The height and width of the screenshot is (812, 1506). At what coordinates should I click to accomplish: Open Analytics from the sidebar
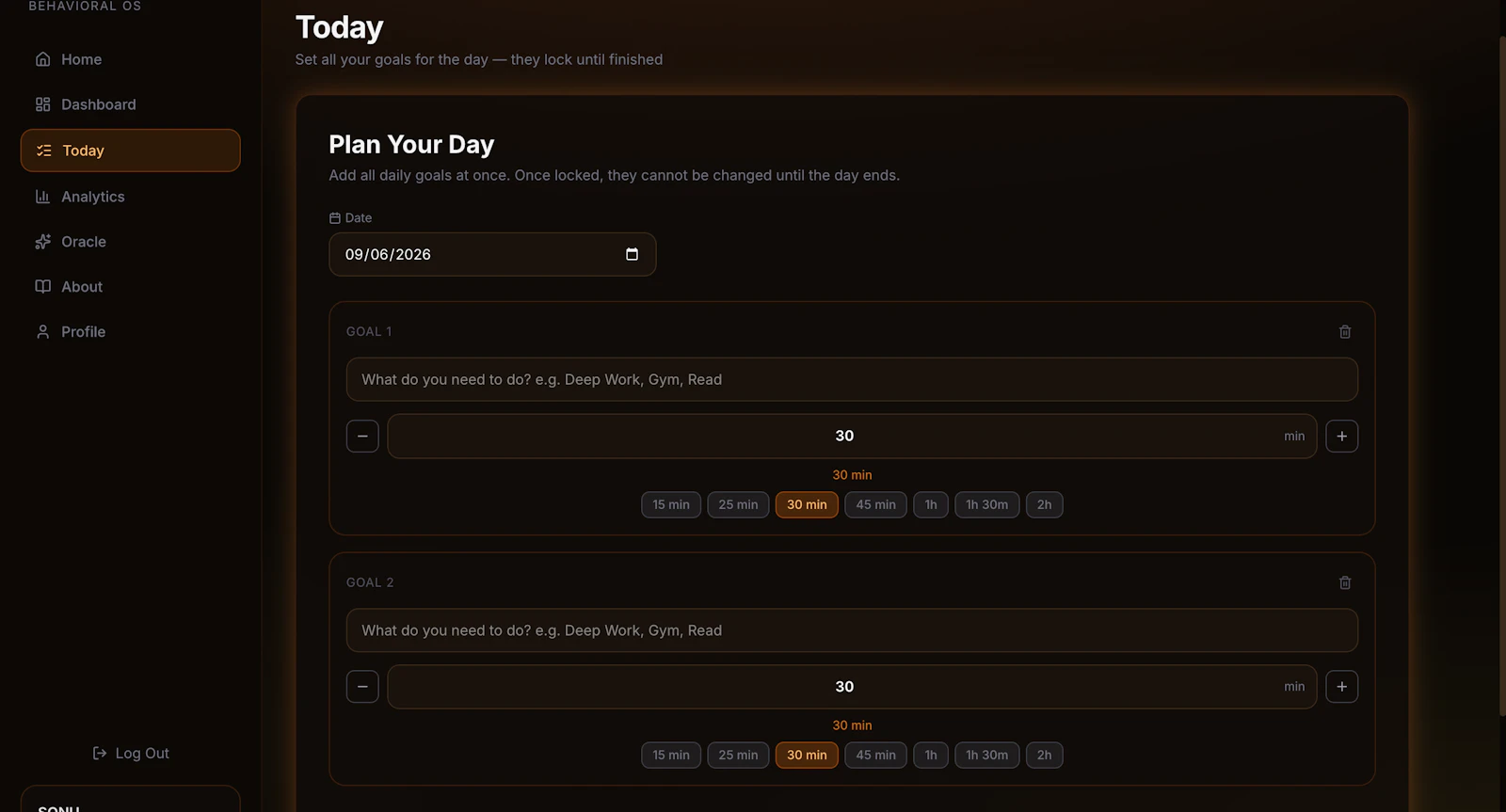130,197
